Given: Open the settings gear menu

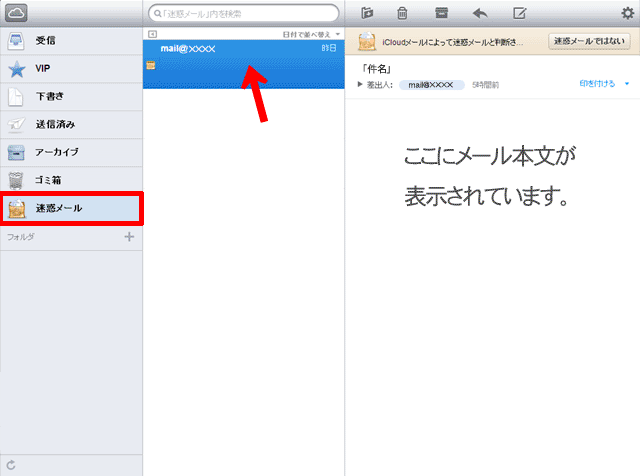Looking at the screenshot, I should tap(627, 12).
